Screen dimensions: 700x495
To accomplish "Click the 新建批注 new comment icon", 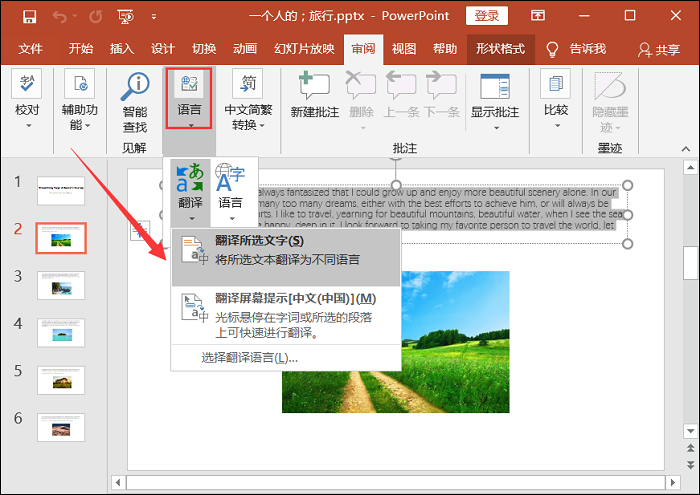I will click(x=314, y=85).
